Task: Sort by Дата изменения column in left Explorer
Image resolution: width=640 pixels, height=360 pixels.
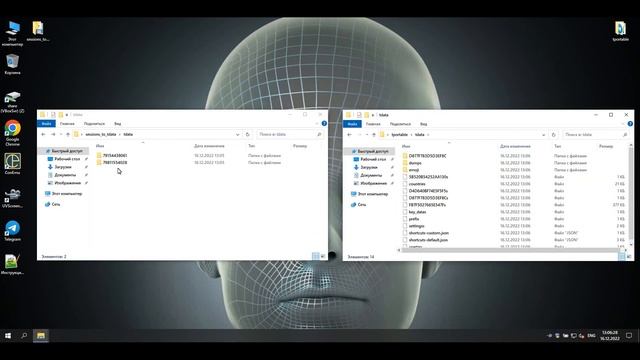Action: coord(209,146)
